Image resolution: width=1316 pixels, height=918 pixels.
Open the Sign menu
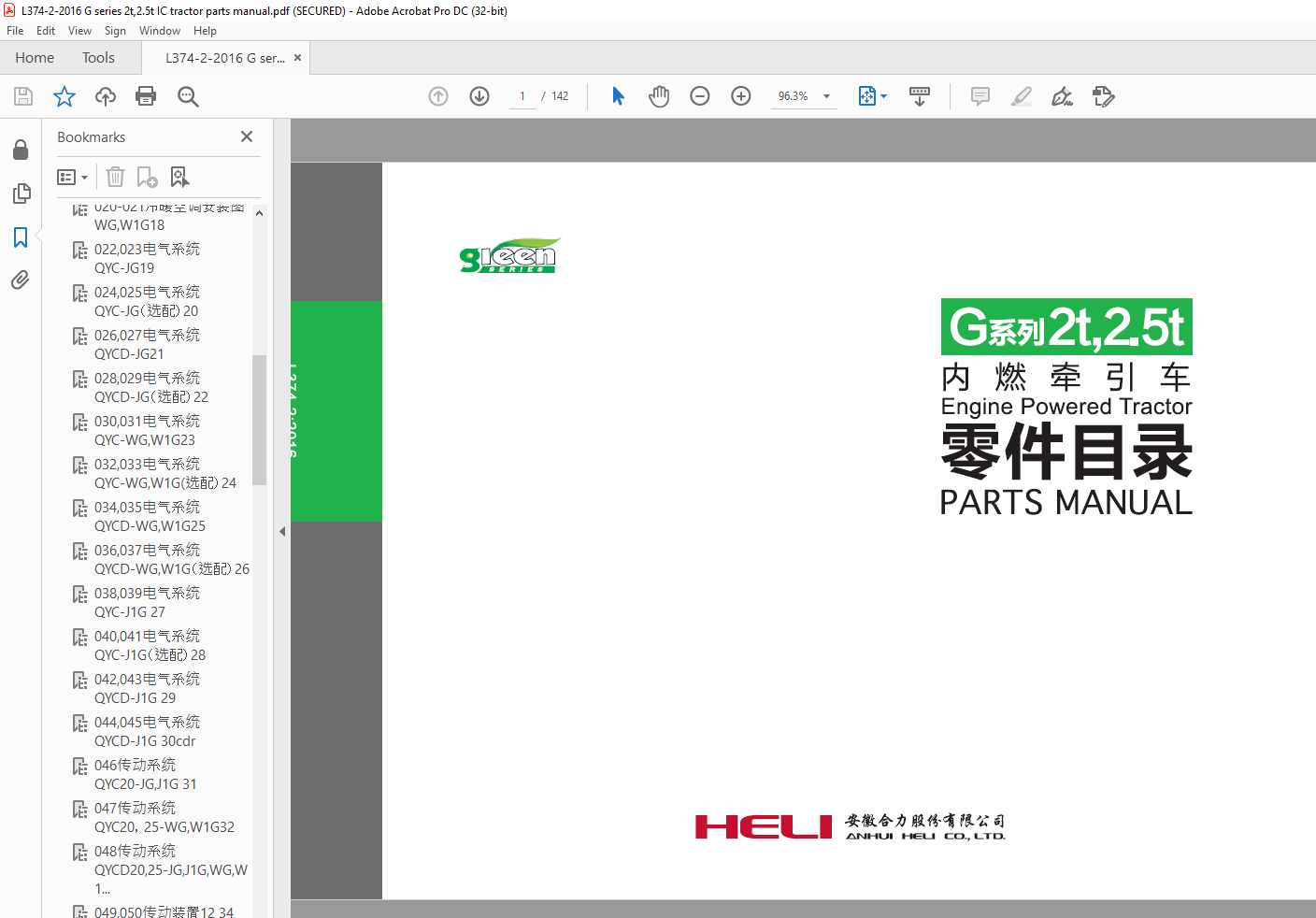click(115, 31)
